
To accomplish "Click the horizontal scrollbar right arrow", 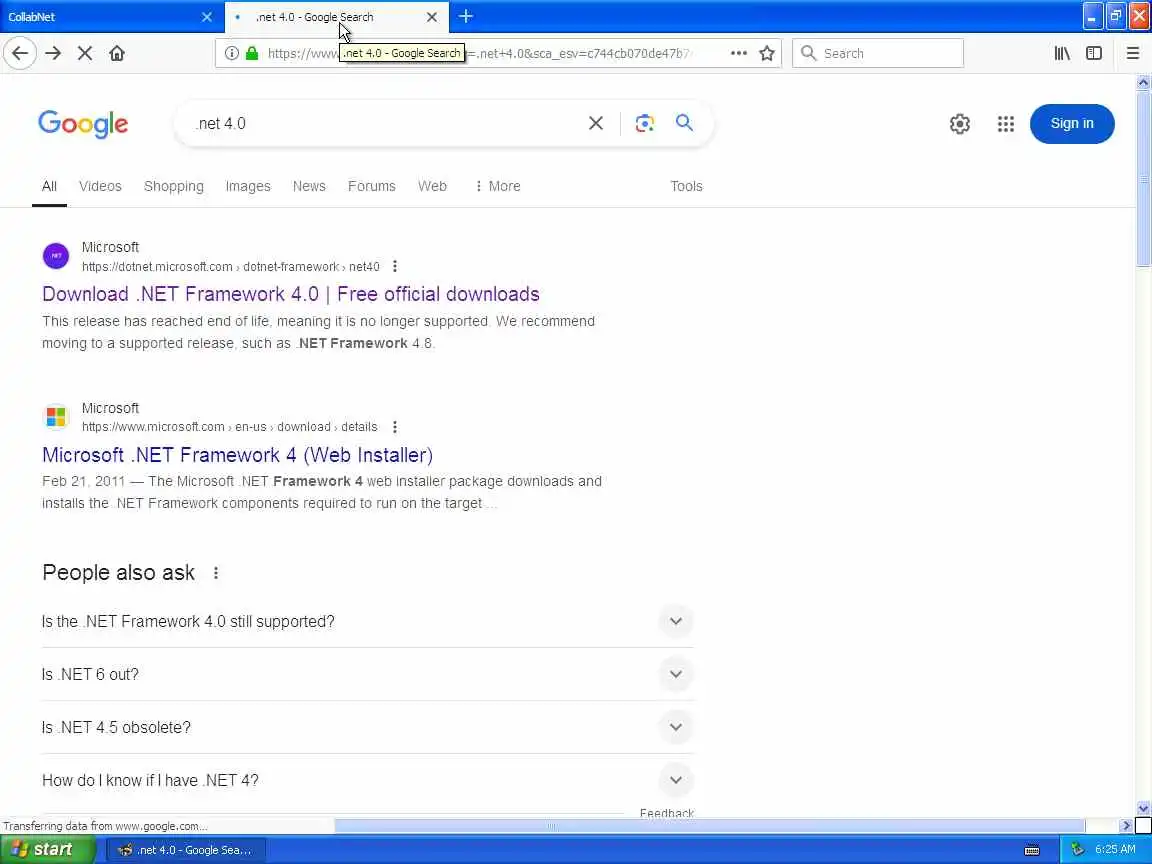I will pos(1126,826).
